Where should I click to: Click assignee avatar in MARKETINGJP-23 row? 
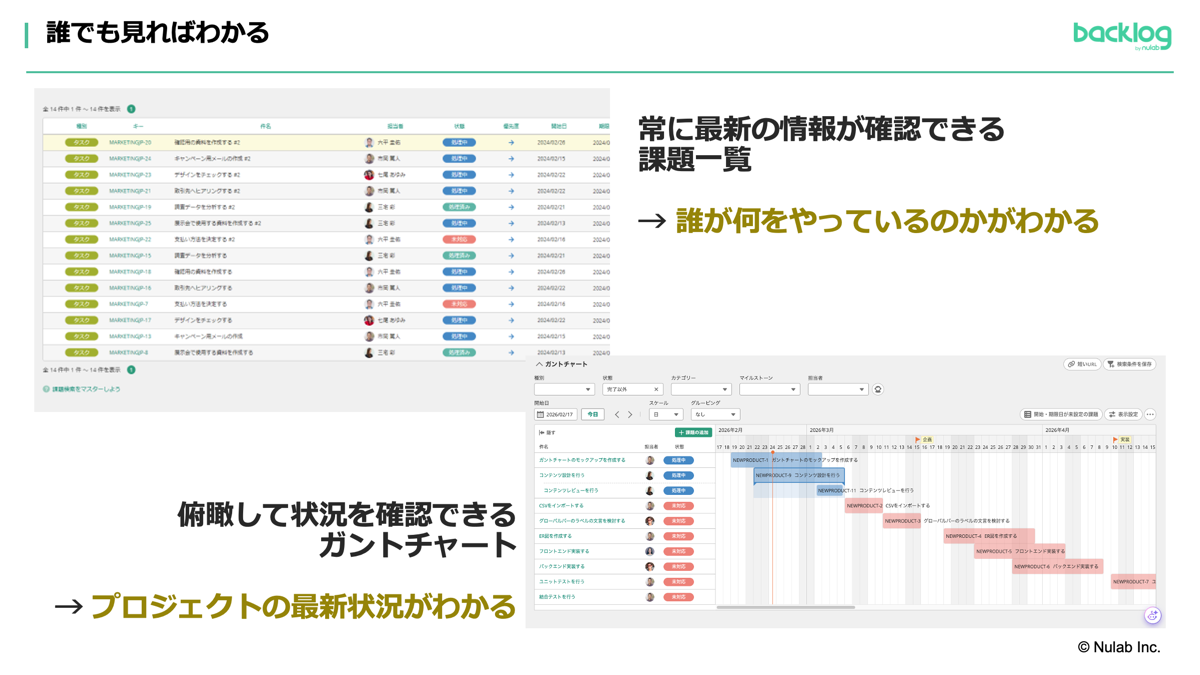click(369, 175)
